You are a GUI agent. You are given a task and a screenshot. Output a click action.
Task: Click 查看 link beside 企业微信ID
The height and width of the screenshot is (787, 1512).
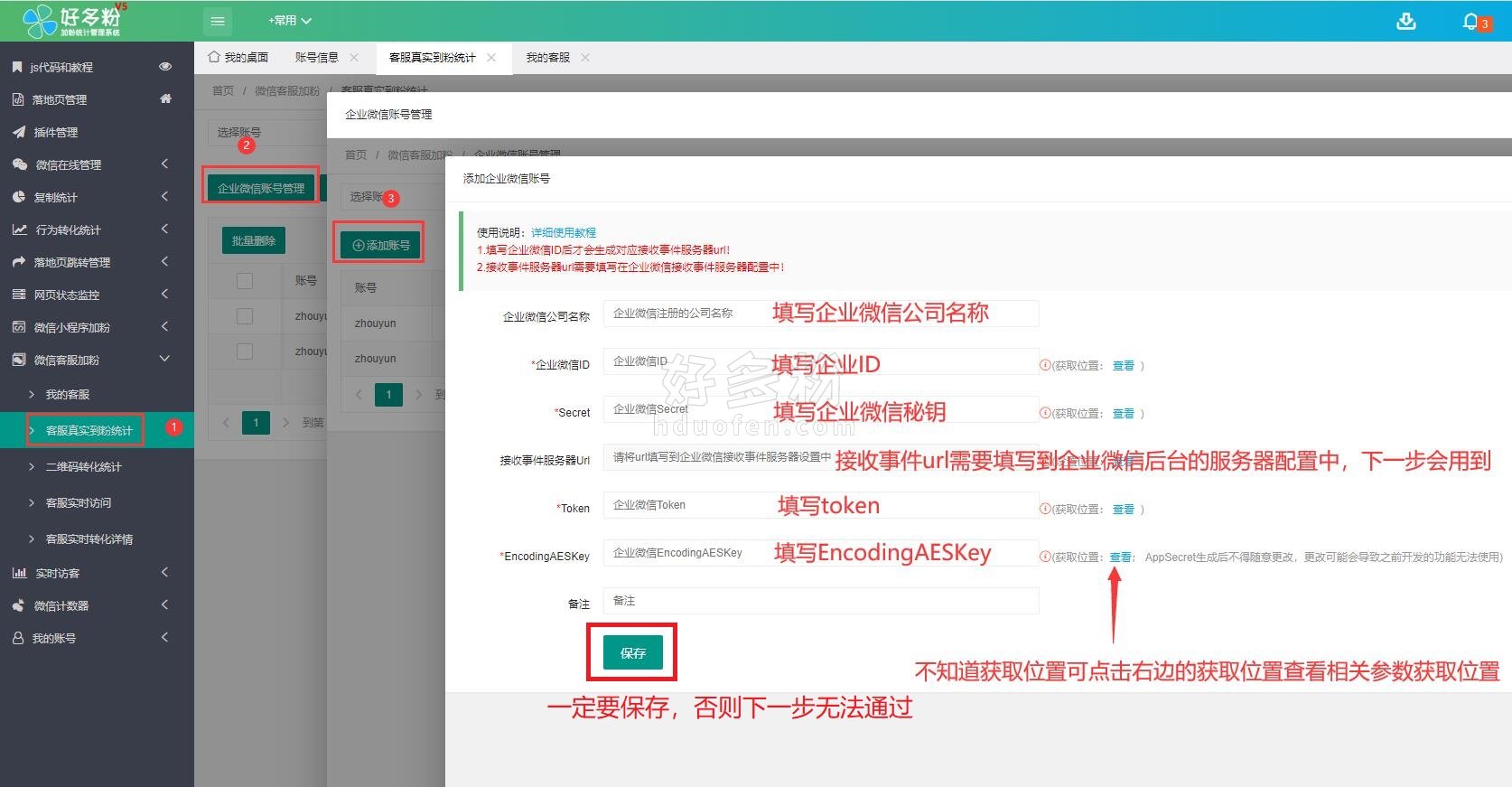[x=1123, y=365]
